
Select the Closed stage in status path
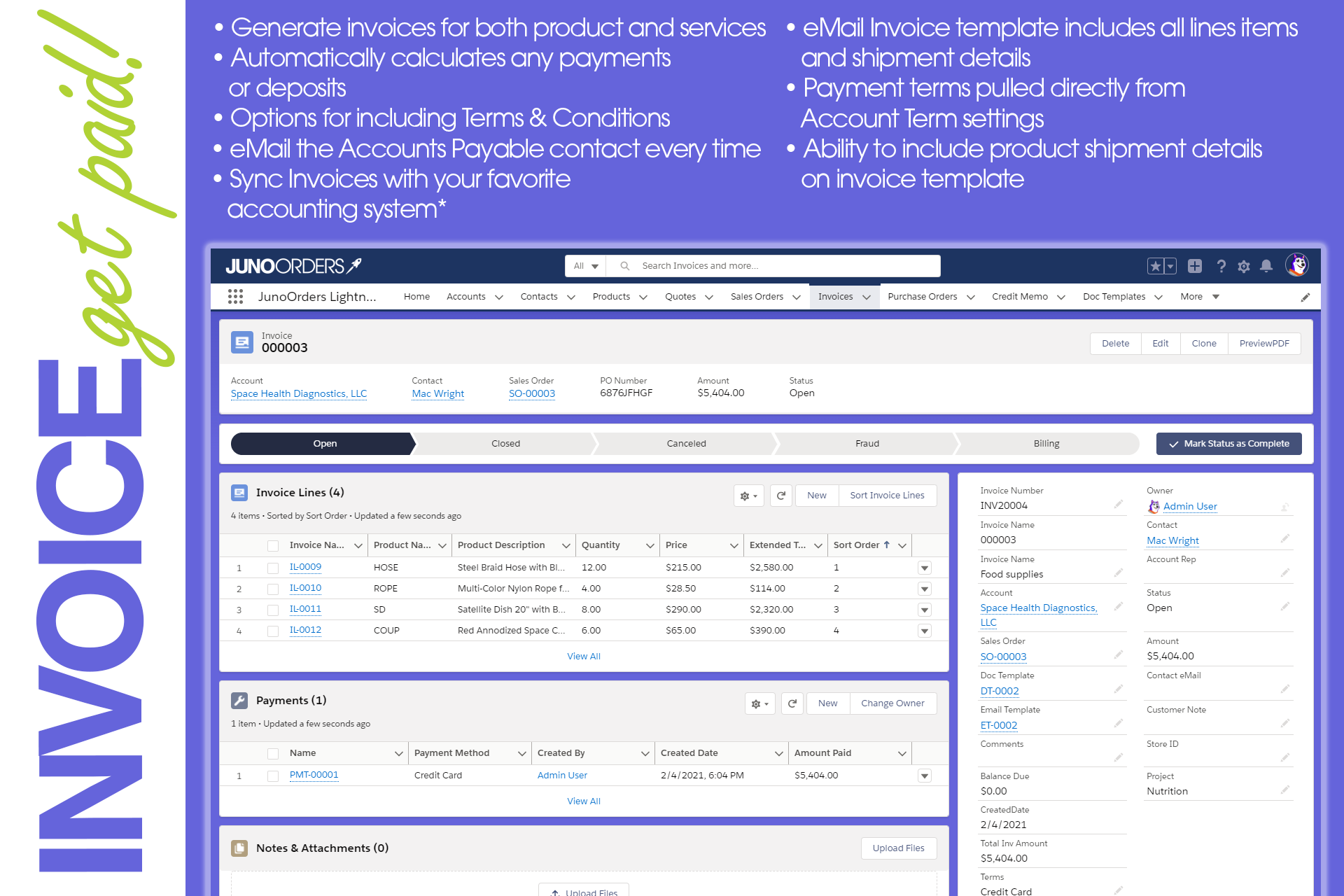(x=505, y=444)
